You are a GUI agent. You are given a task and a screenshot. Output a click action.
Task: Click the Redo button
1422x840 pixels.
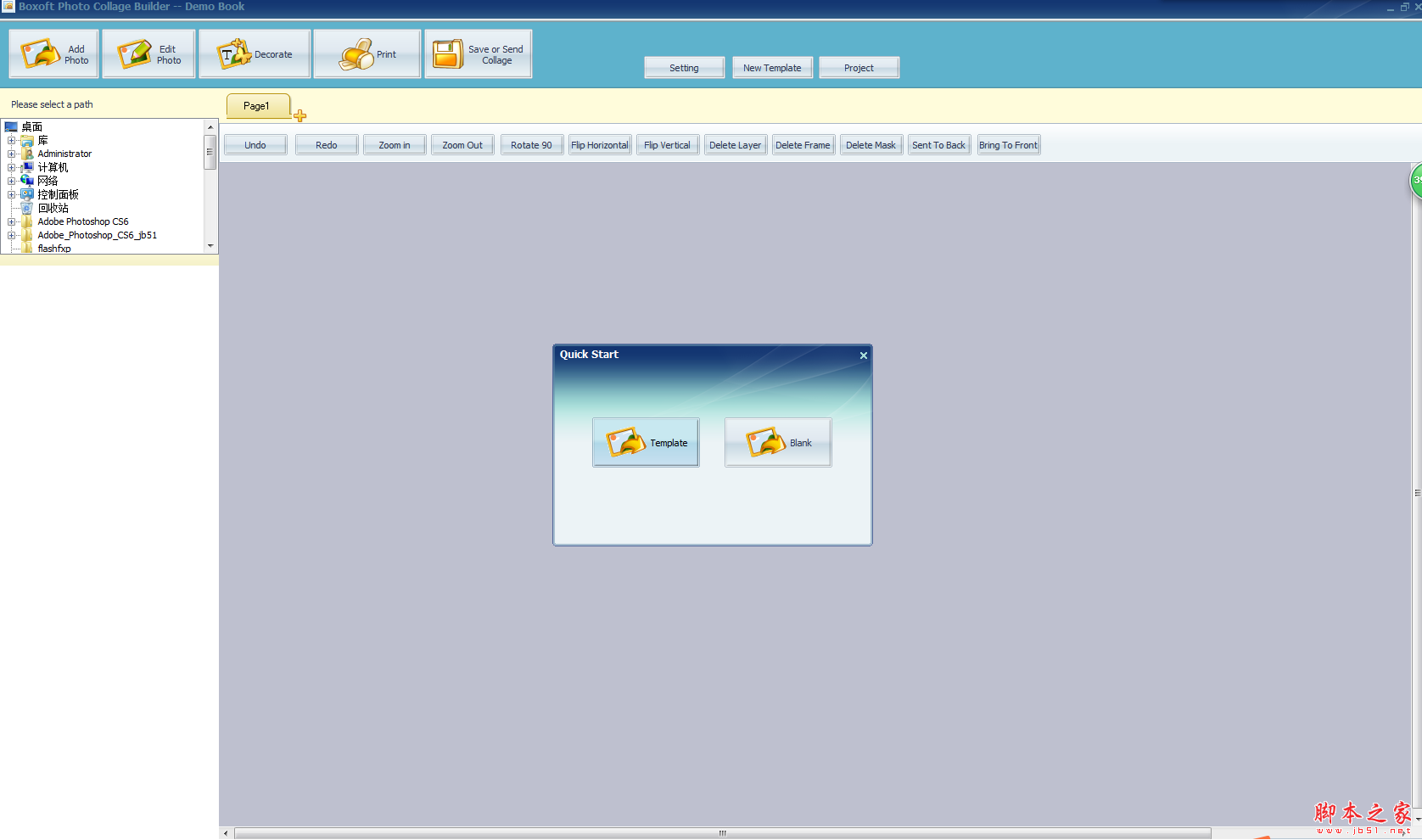(x=327, y=145)
